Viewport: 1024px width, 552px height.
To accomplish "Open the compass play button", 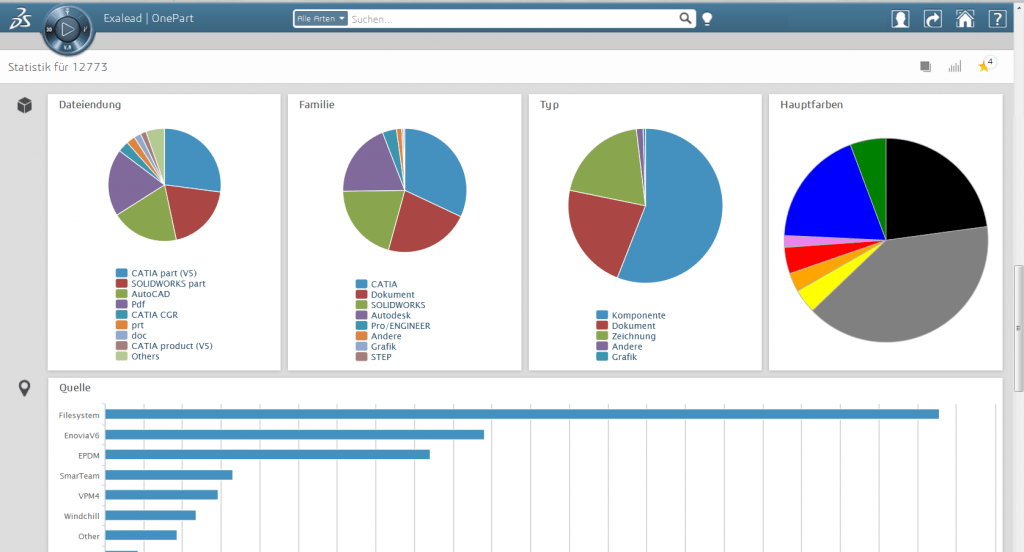I will [x=67, y=29].
